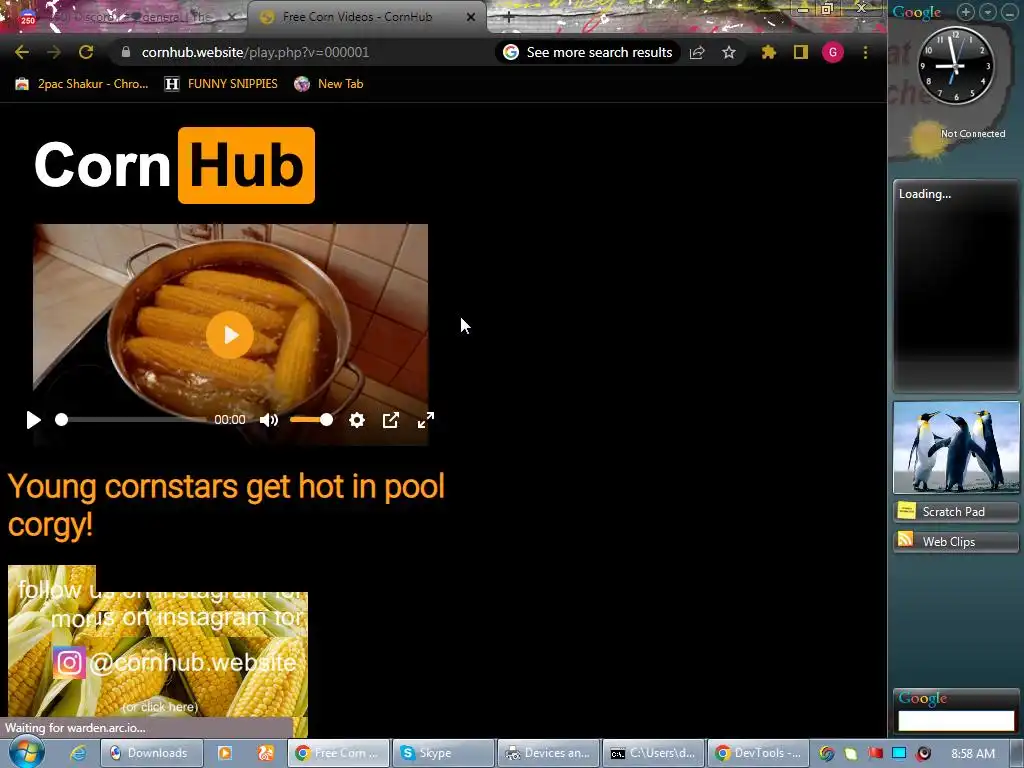This screenshot has height=768, width=1024.
Task: Click See more search results chip
Action: coord(588,52)
